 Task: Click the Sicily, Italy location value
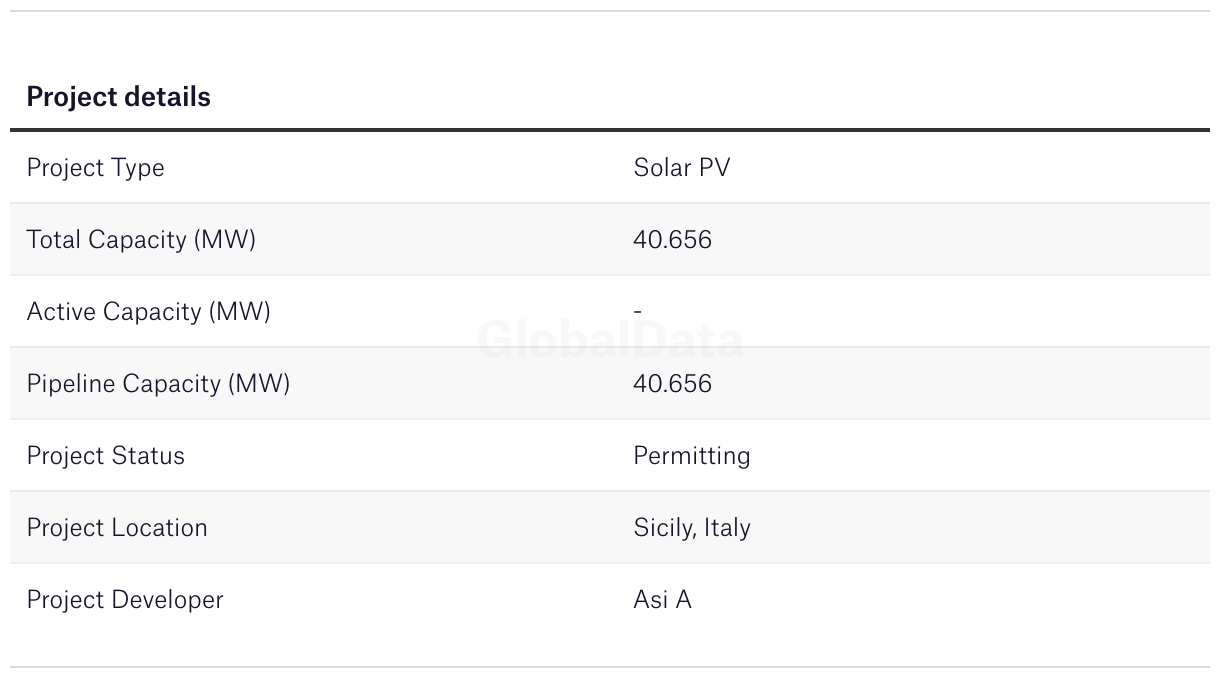tap(691, 528)
